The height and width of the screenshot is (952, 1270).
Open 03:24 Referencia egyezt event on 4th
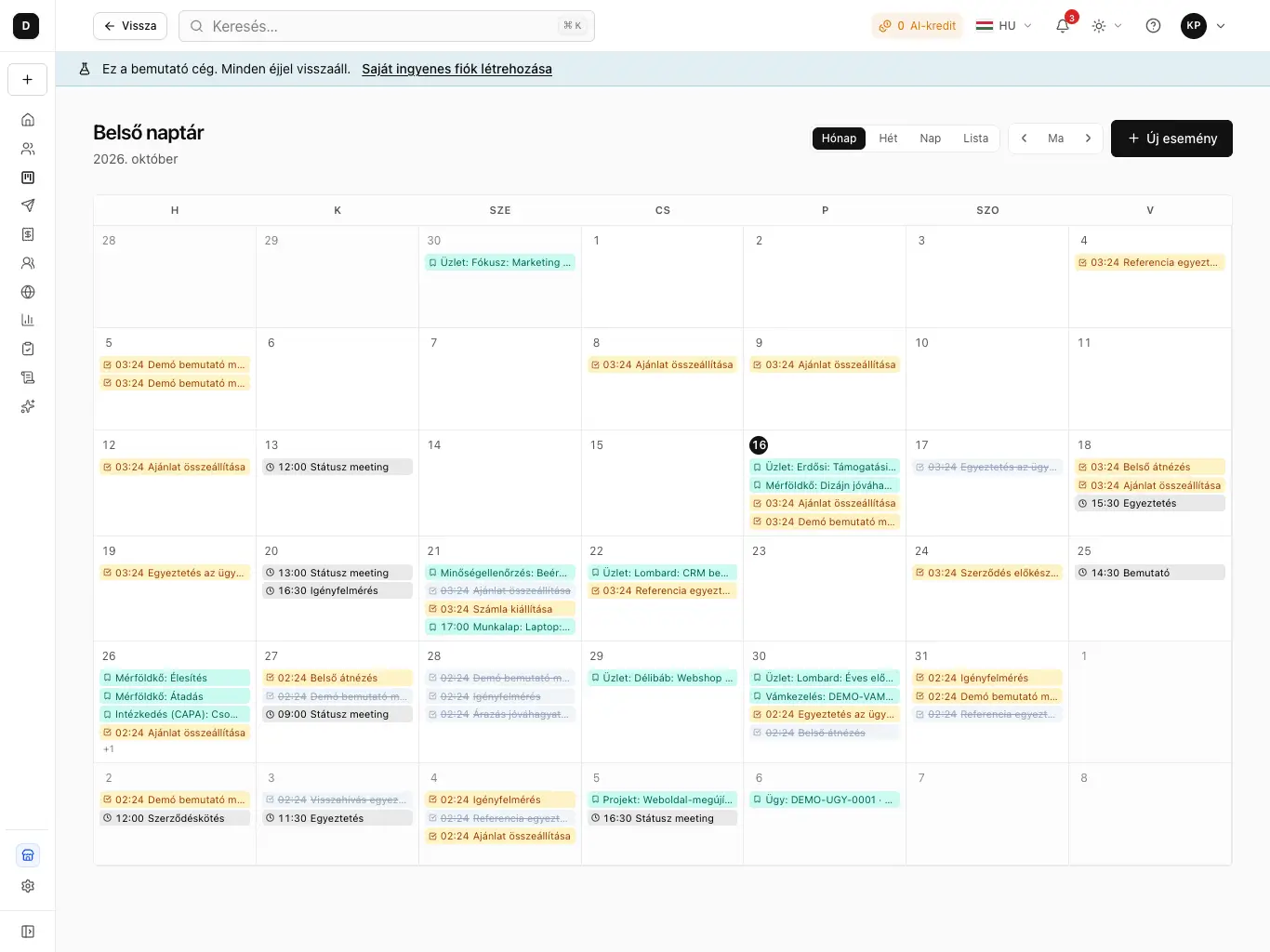click(x=1150, y=263)
